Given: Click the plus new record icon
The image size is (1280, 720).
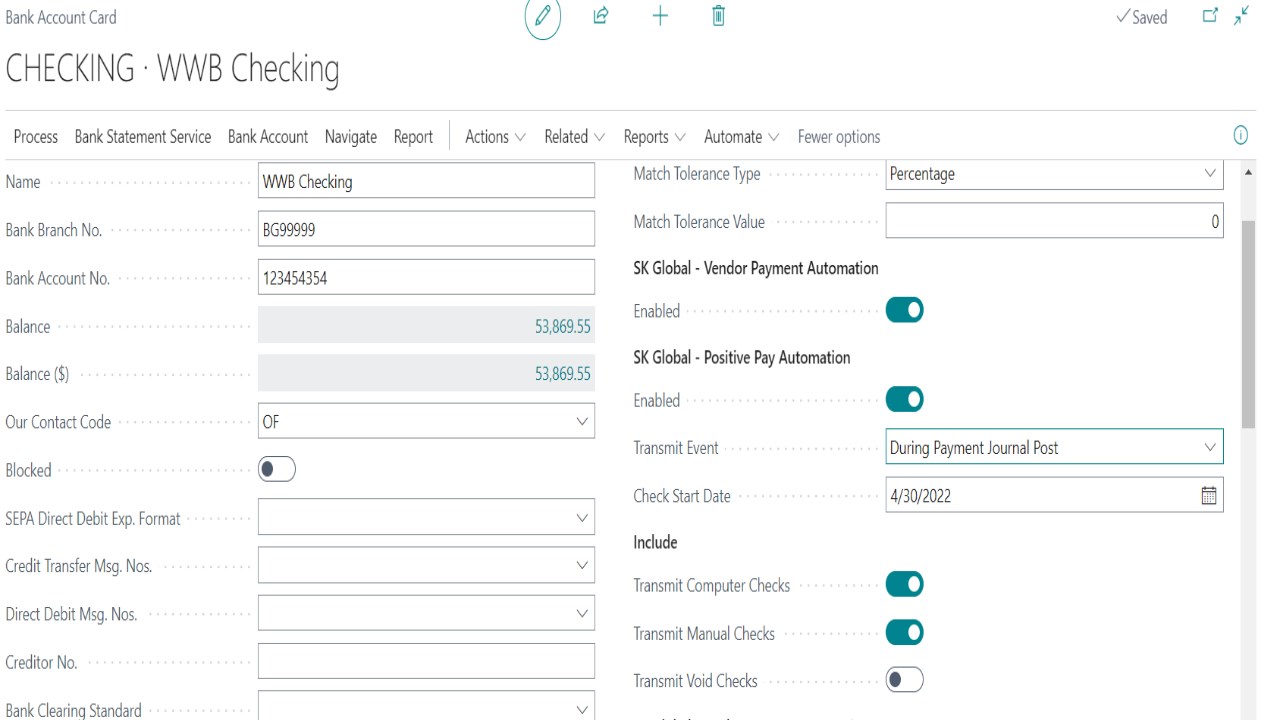Looking at the screenshot, I should tap(660, 16).
